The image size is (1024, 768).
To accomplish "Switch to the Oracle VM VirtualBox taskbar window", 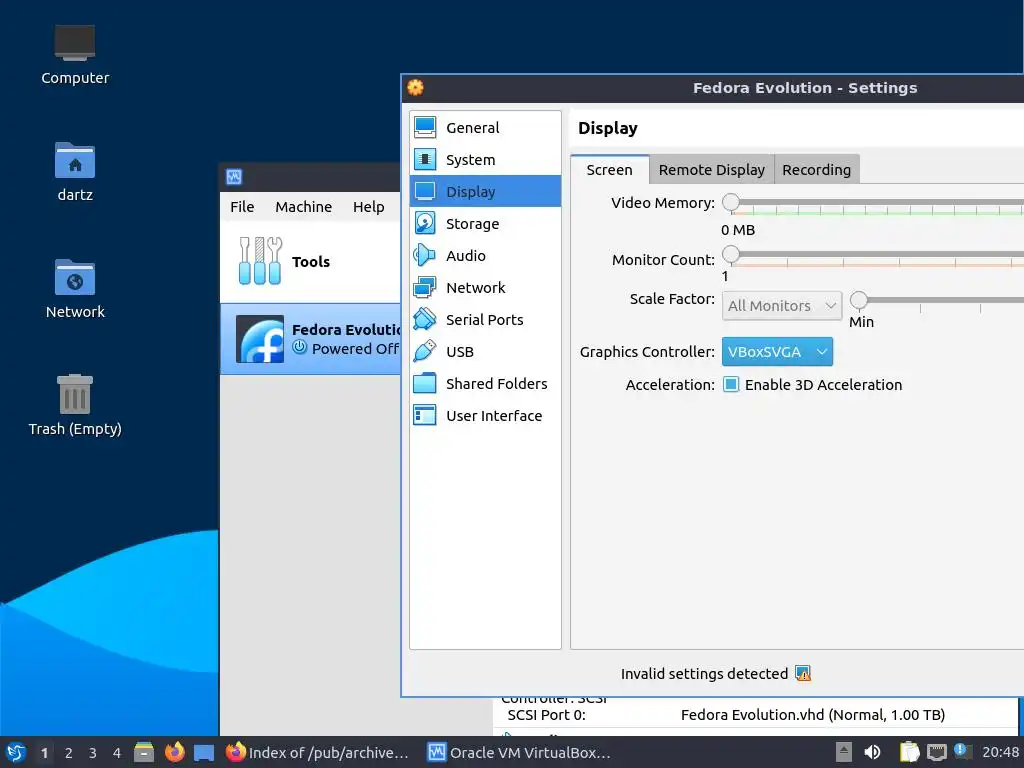I will click(519, 752).
